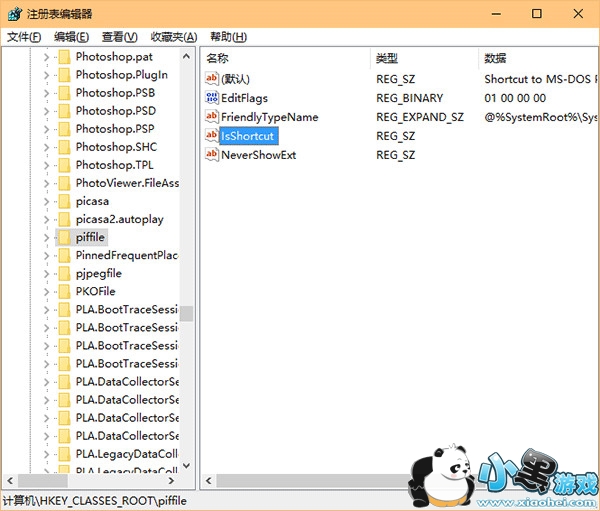Click the Photoshop.TPL folder icon
Screen dimensions: 600x511
pos(64,165)
